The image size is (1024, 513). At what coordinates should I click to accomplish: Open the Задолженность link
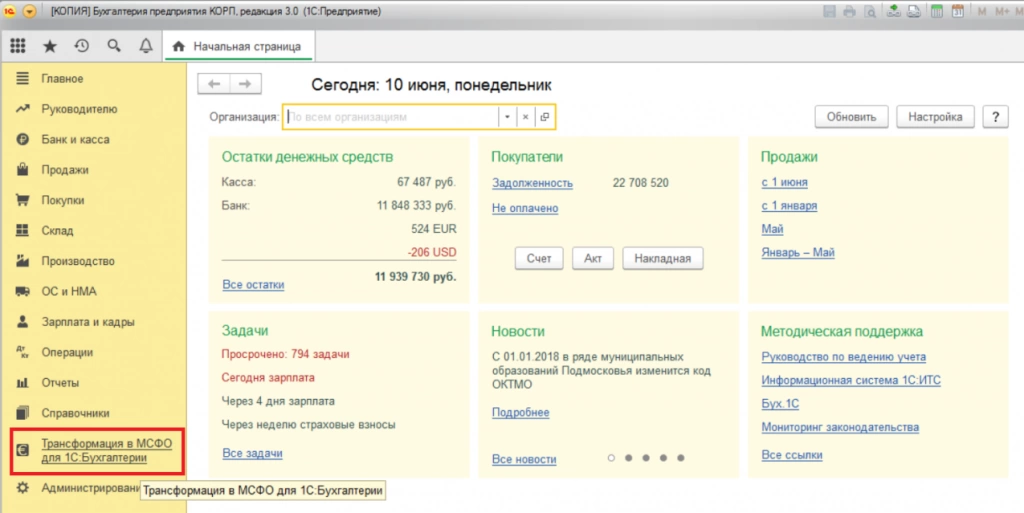[x=532, y=183]
